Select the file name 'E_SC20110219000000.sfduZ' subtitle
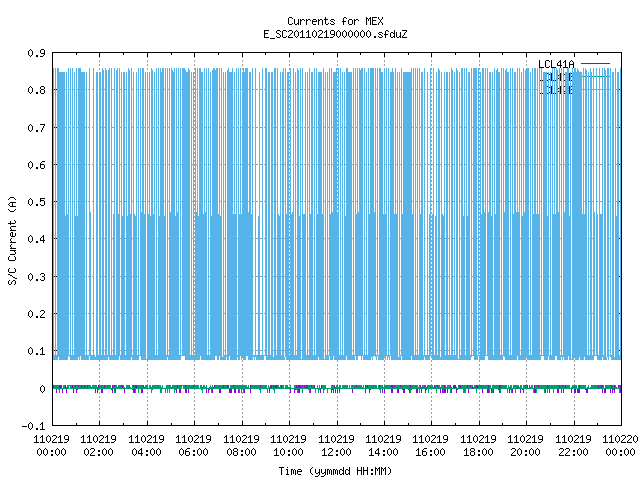 [335, 34]
